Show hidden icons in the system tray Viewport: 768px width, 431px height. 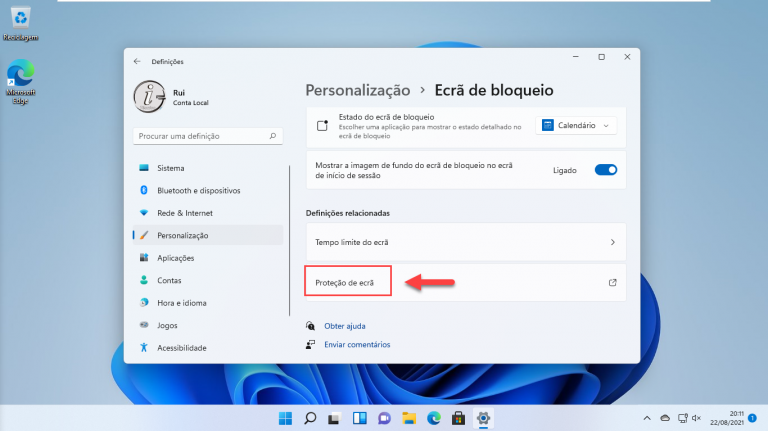647,418
